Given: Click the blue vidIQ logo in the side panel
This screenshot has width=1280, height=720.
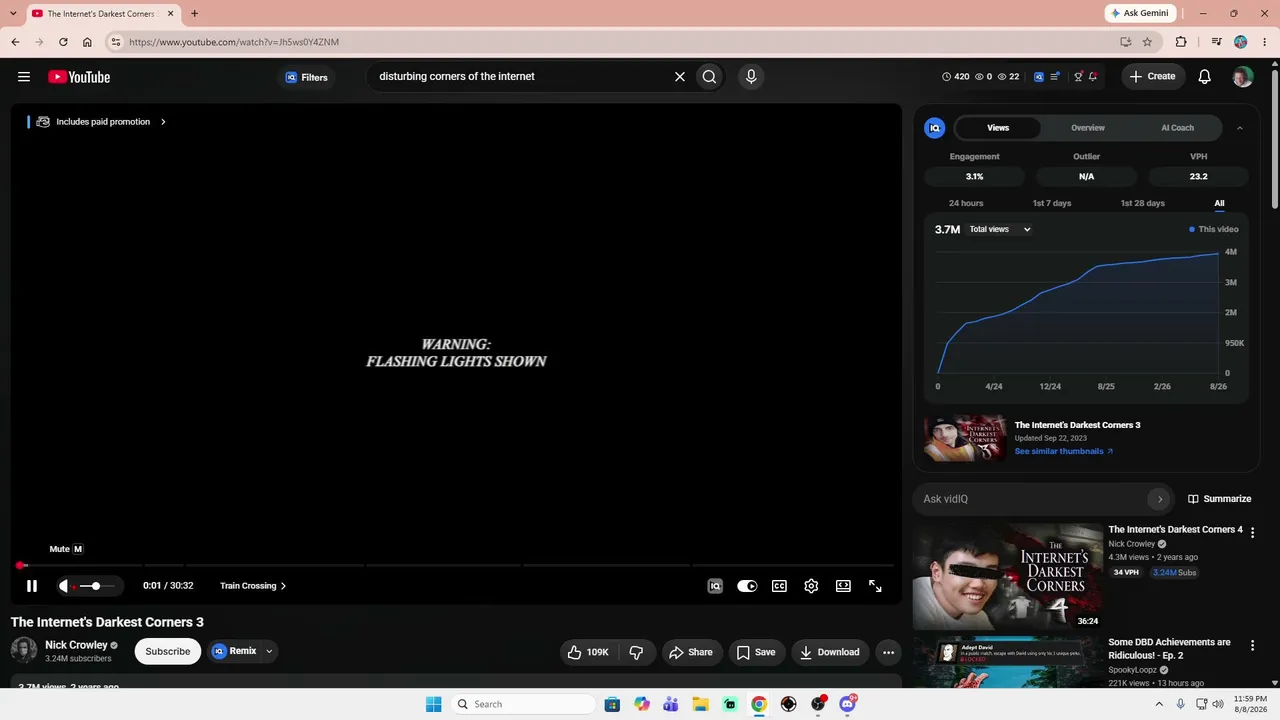Looking at the screenshot, I should pyautogui.click(x=935, y=128).
